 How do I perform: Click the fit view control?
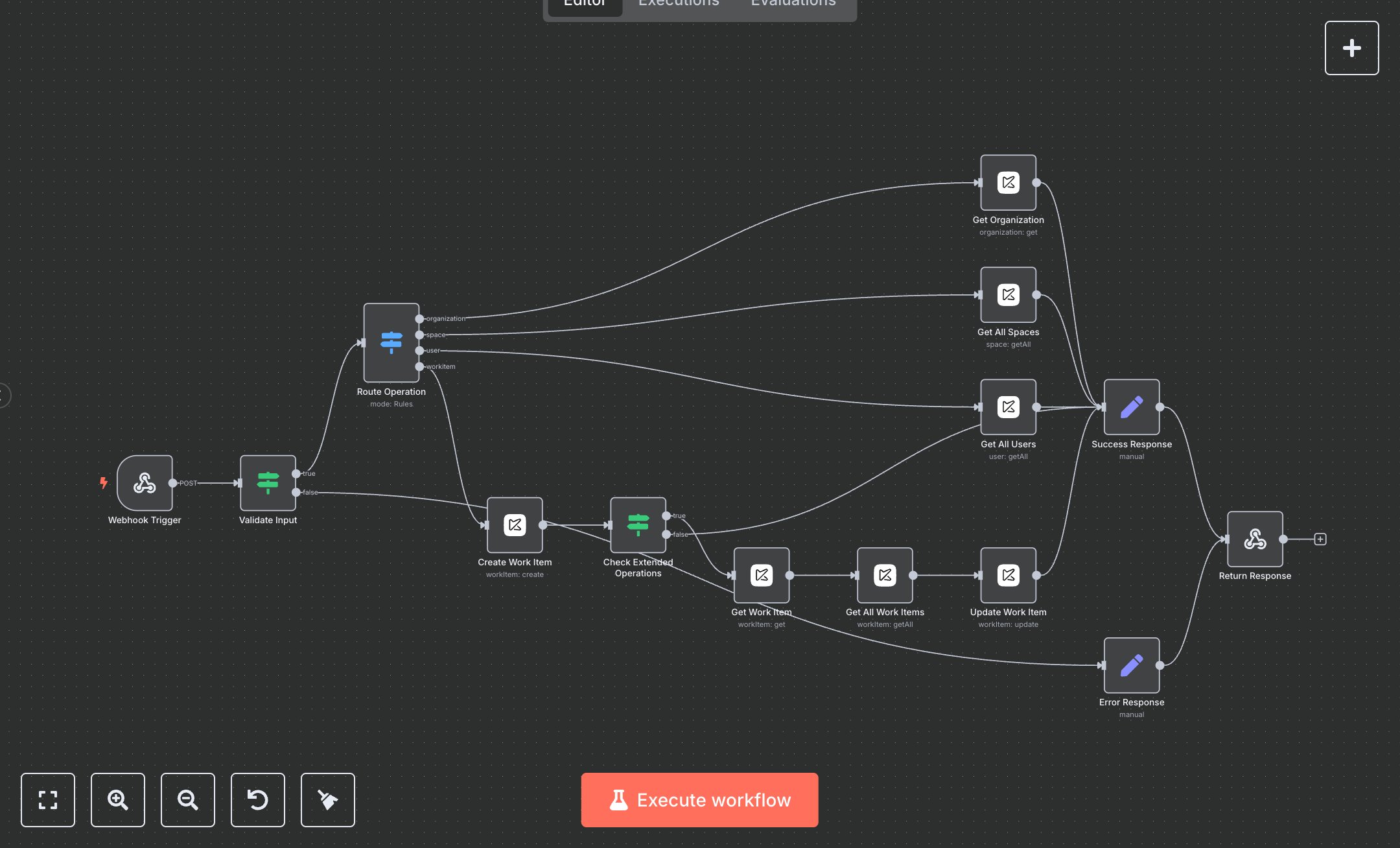pos(48,800)
